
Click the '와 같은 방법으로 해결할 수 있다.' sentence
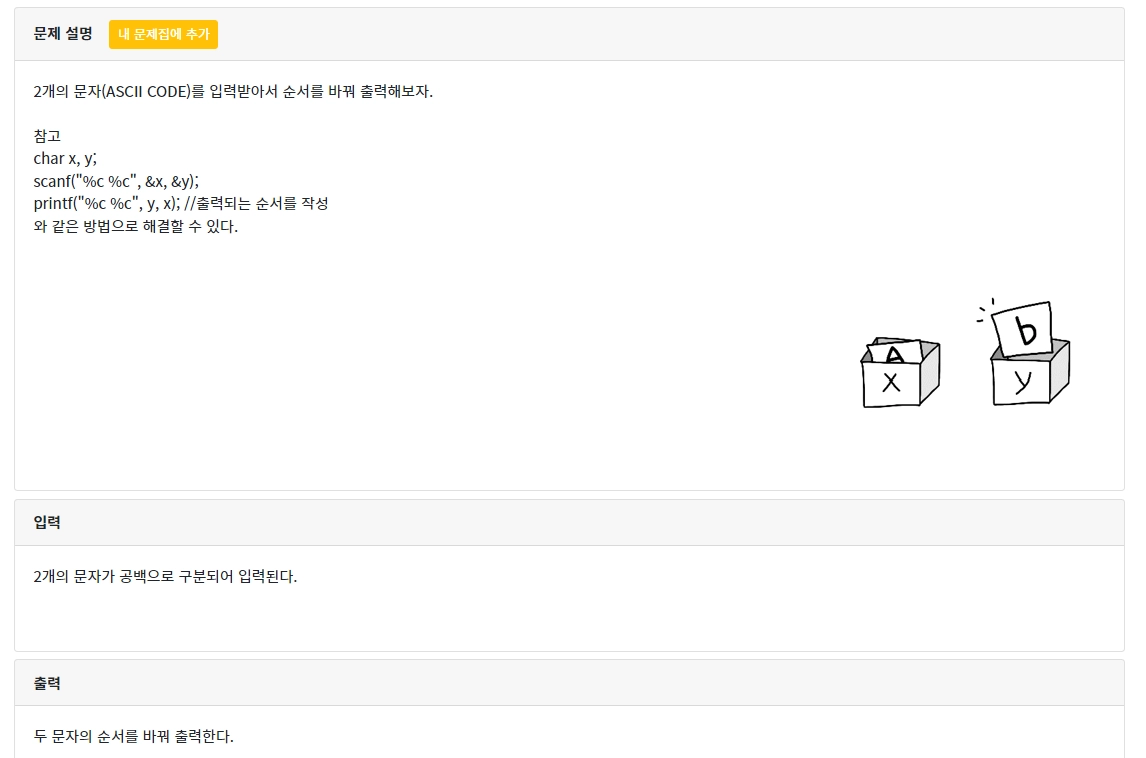click(136, 226)
